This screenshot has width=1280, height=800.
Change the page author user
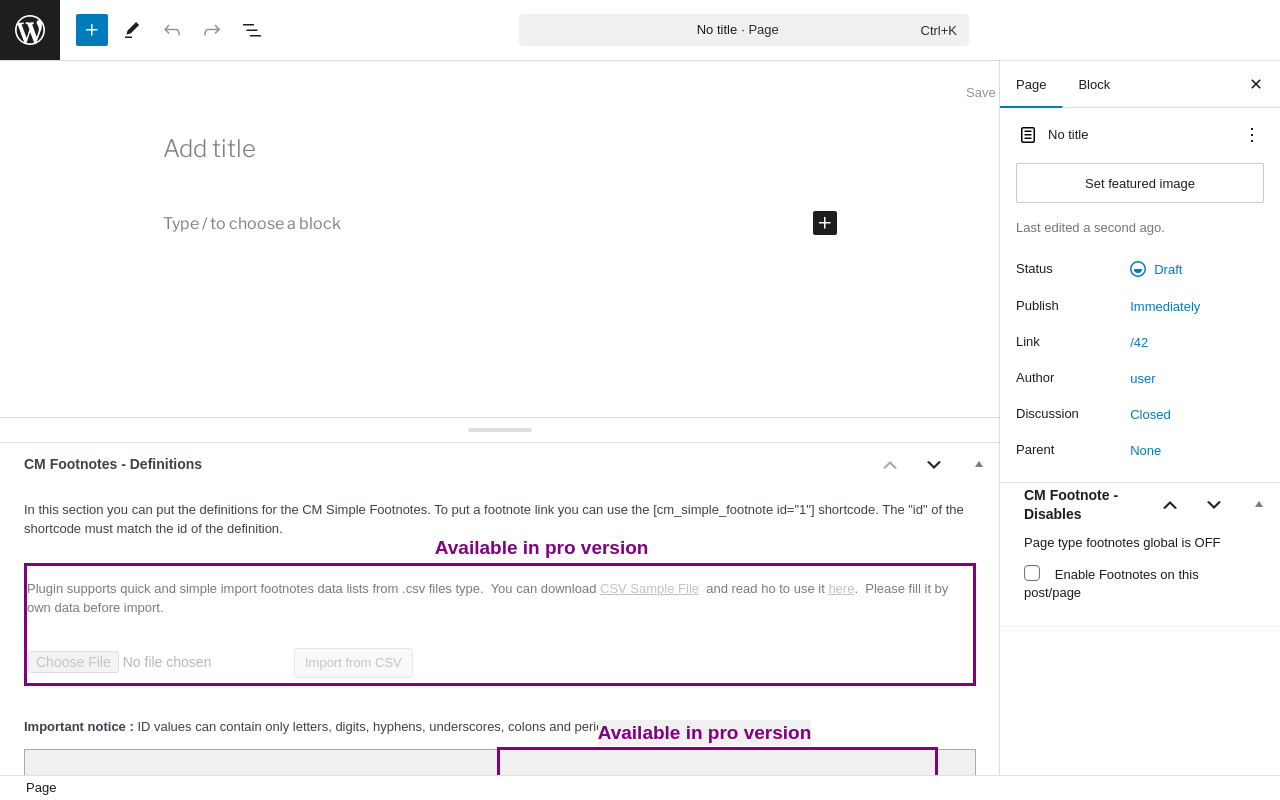(x=1143, y=378)
